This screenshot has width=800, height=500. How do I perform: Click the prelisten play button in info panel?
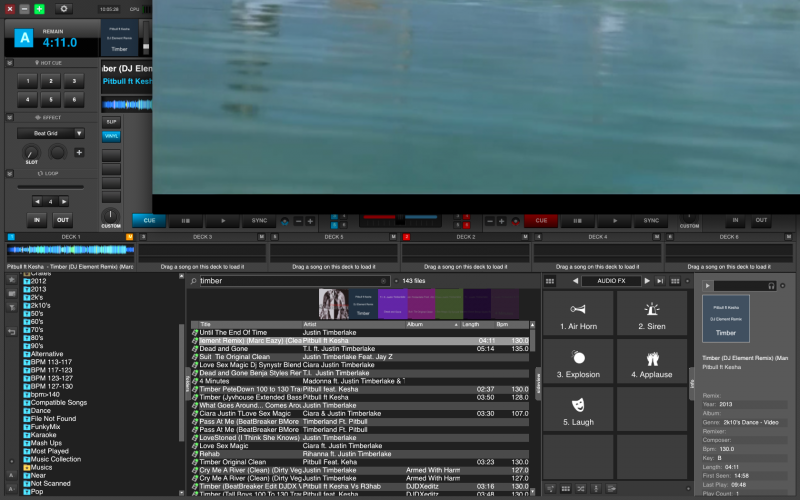(x=707, y=286)
